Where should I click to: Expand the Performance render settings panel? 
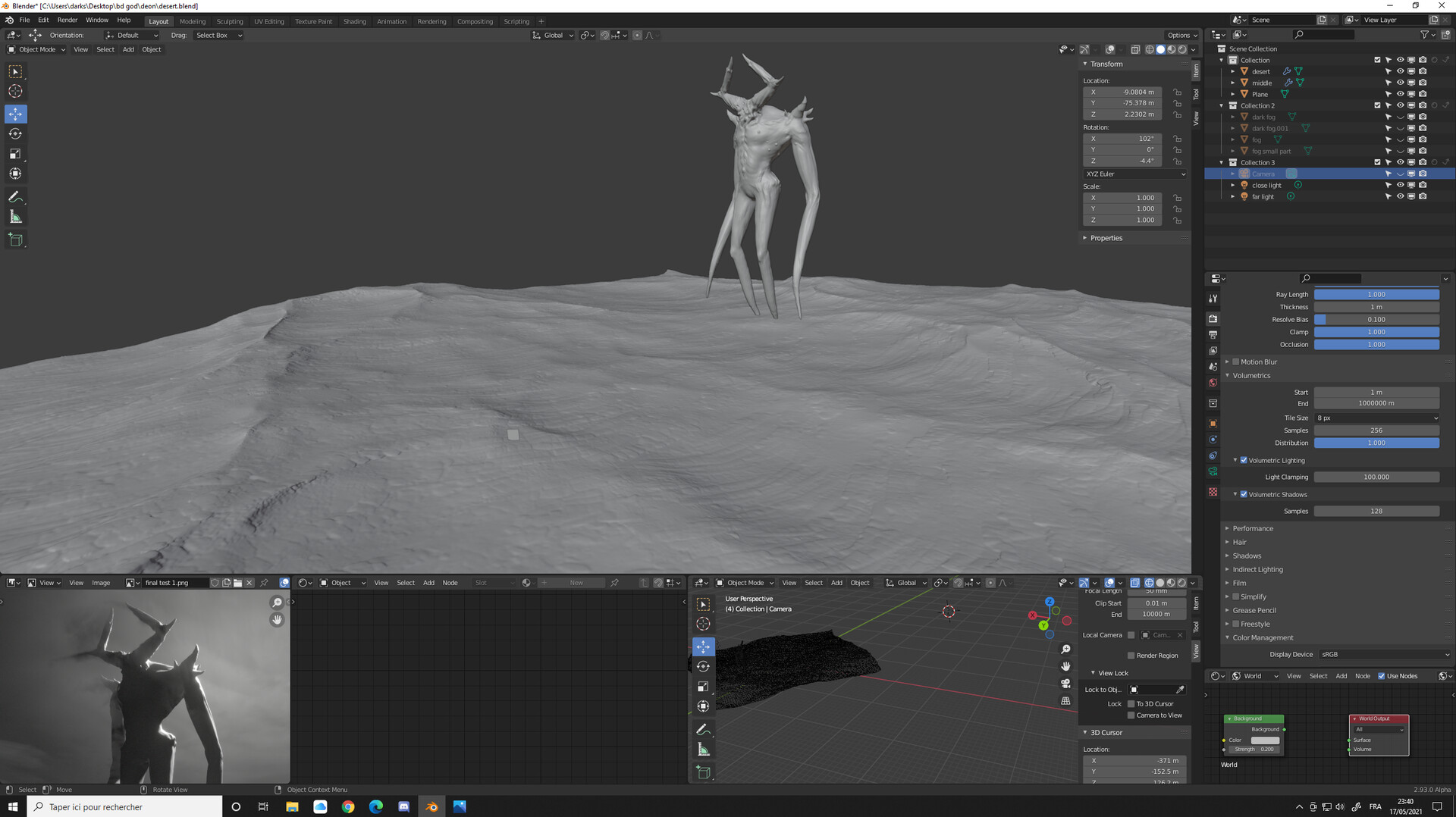[x=1253, y=528]
